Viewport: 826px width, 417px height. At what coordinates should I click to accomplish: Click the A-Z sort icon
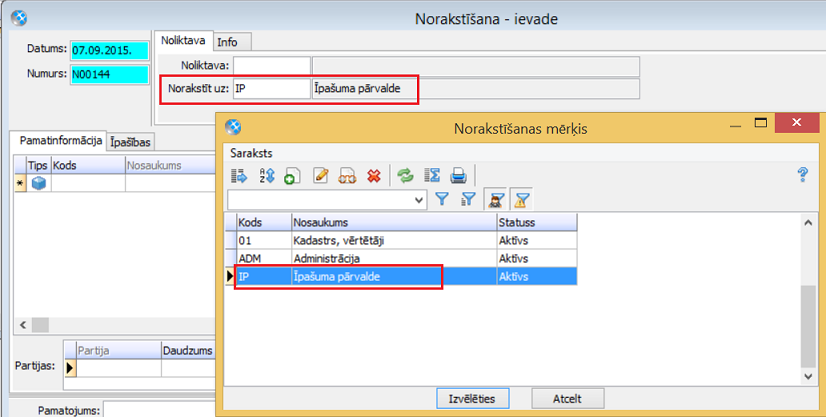(267, 175)
